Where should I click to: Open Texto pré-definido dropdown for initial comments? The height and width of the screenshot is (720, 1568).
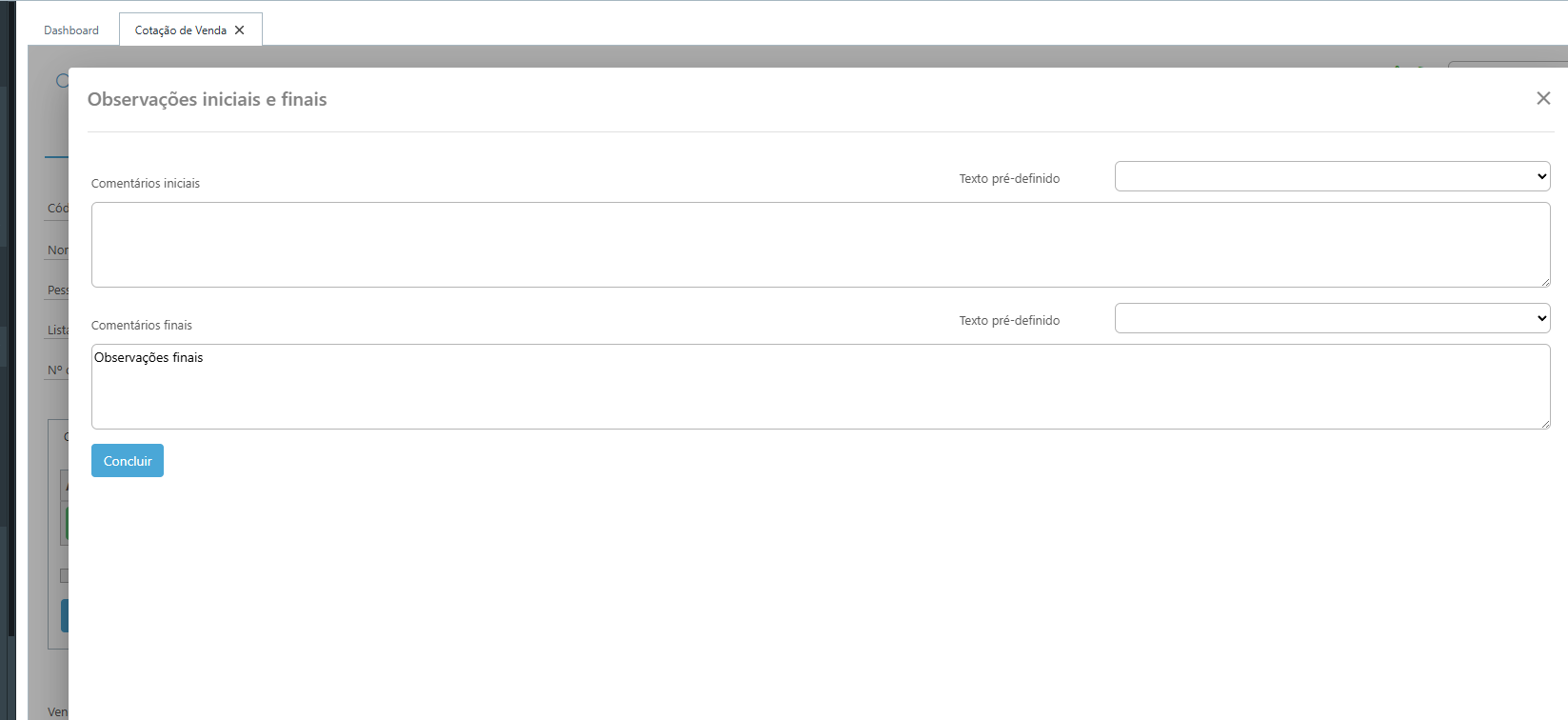point(1332,176)
